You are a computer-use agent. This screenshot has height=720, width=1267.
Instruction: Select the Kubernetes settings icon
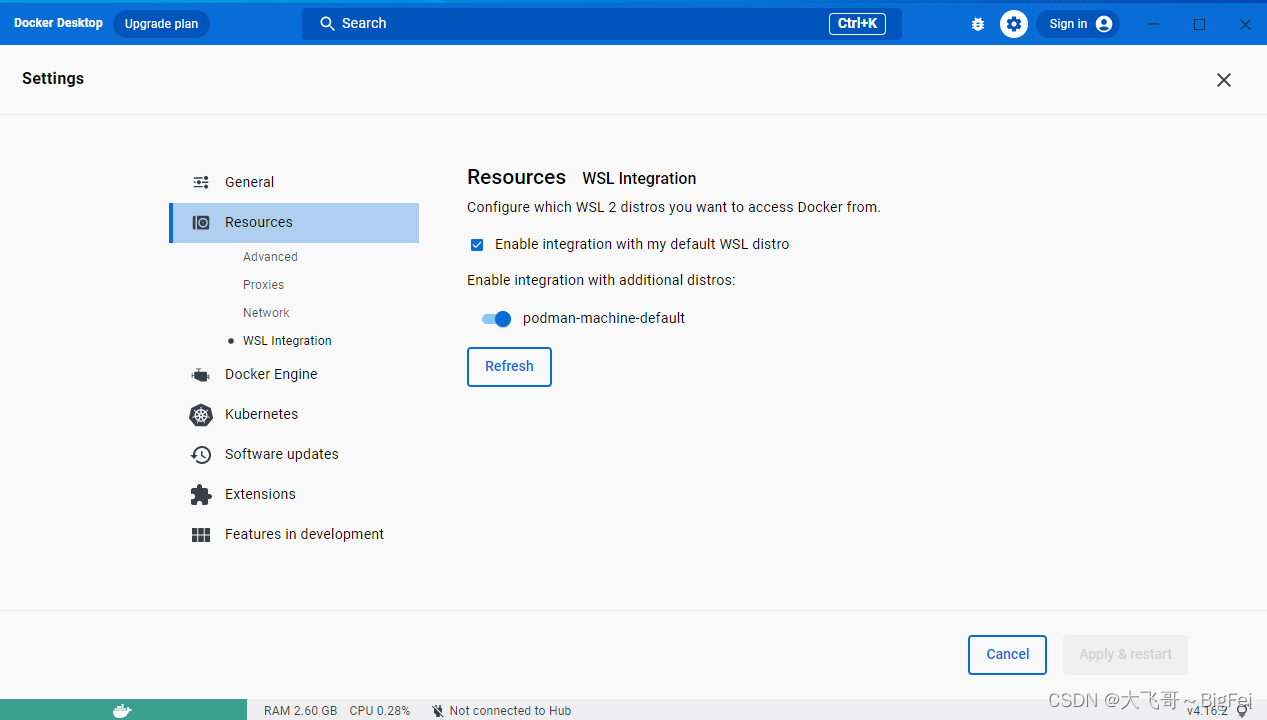click(x=200, y=414)
